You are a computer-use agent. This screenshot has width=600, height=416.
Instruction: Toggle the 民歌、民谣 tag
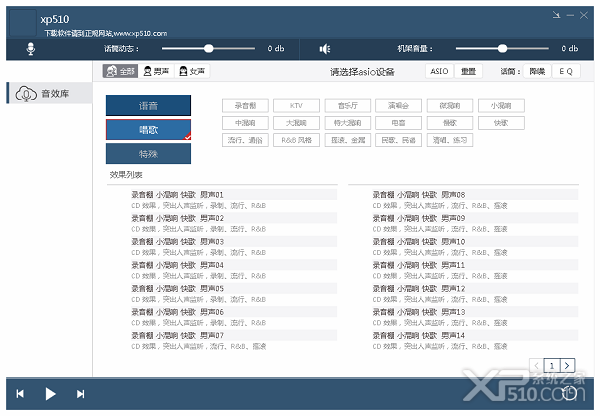click(398, 140)
